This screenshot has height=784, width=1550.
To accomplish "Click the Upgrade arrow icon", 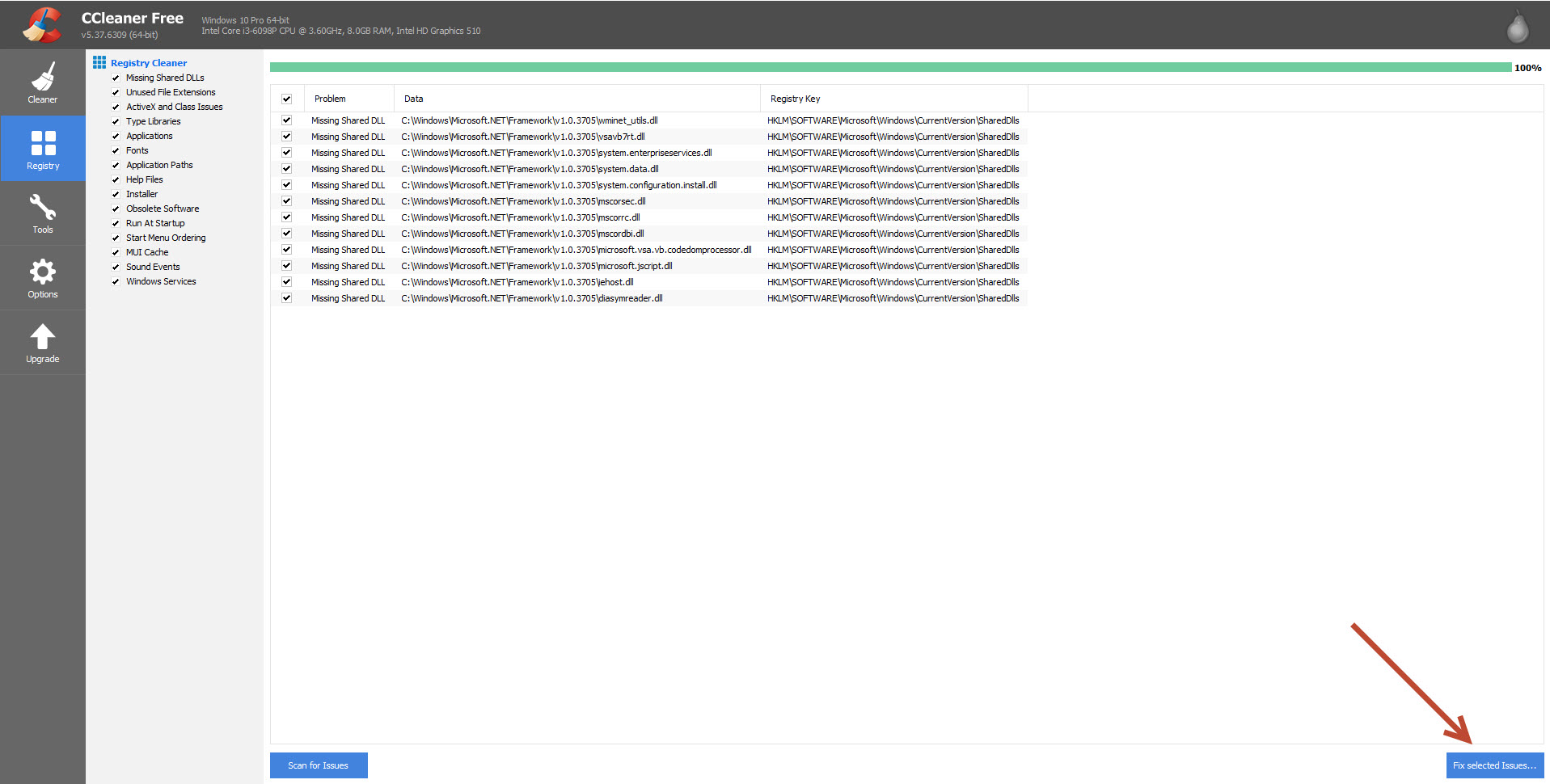I will click(43, 336).
